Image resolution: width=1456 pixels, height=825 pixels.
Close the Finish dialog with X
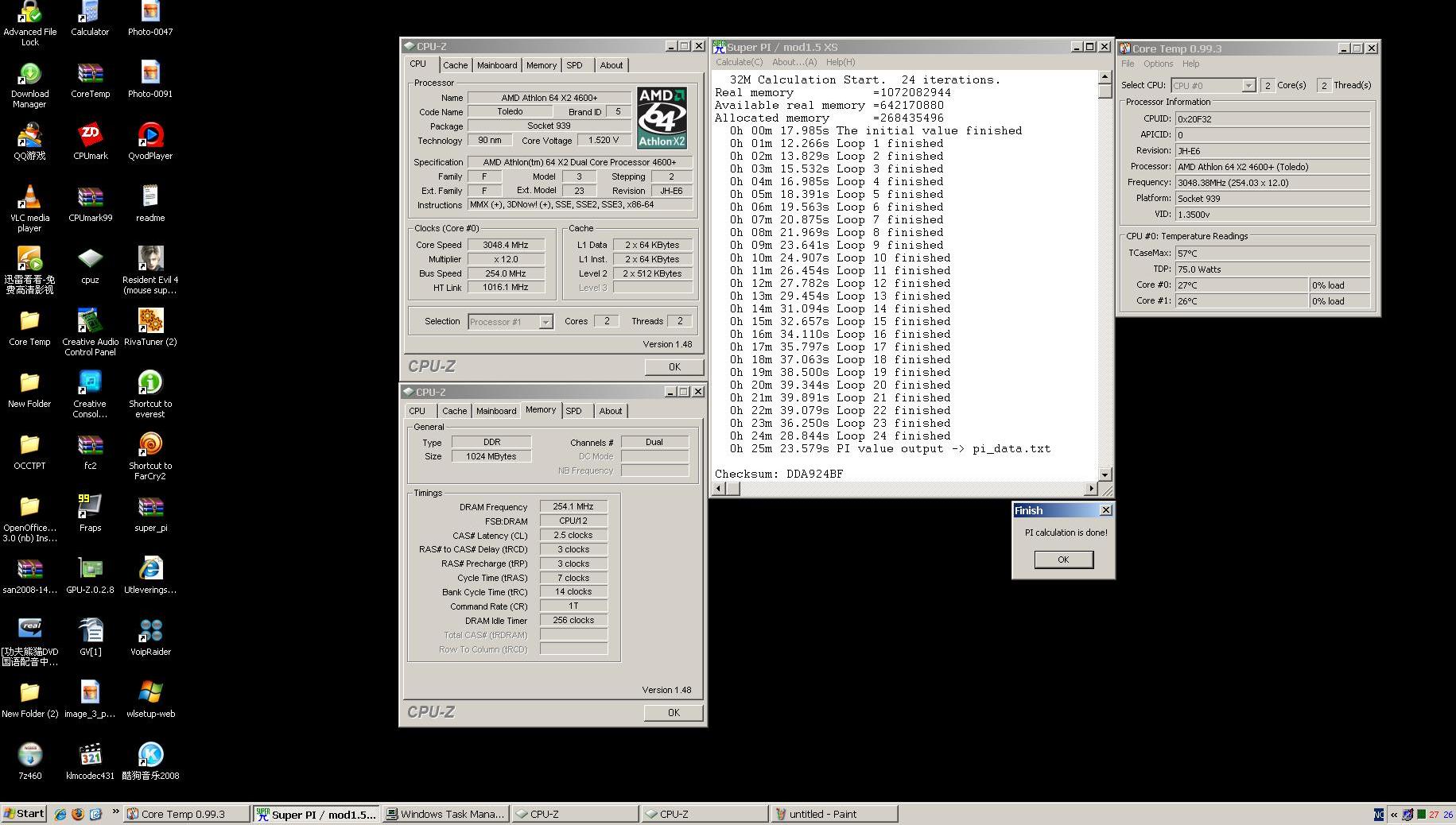point(1105,510)
